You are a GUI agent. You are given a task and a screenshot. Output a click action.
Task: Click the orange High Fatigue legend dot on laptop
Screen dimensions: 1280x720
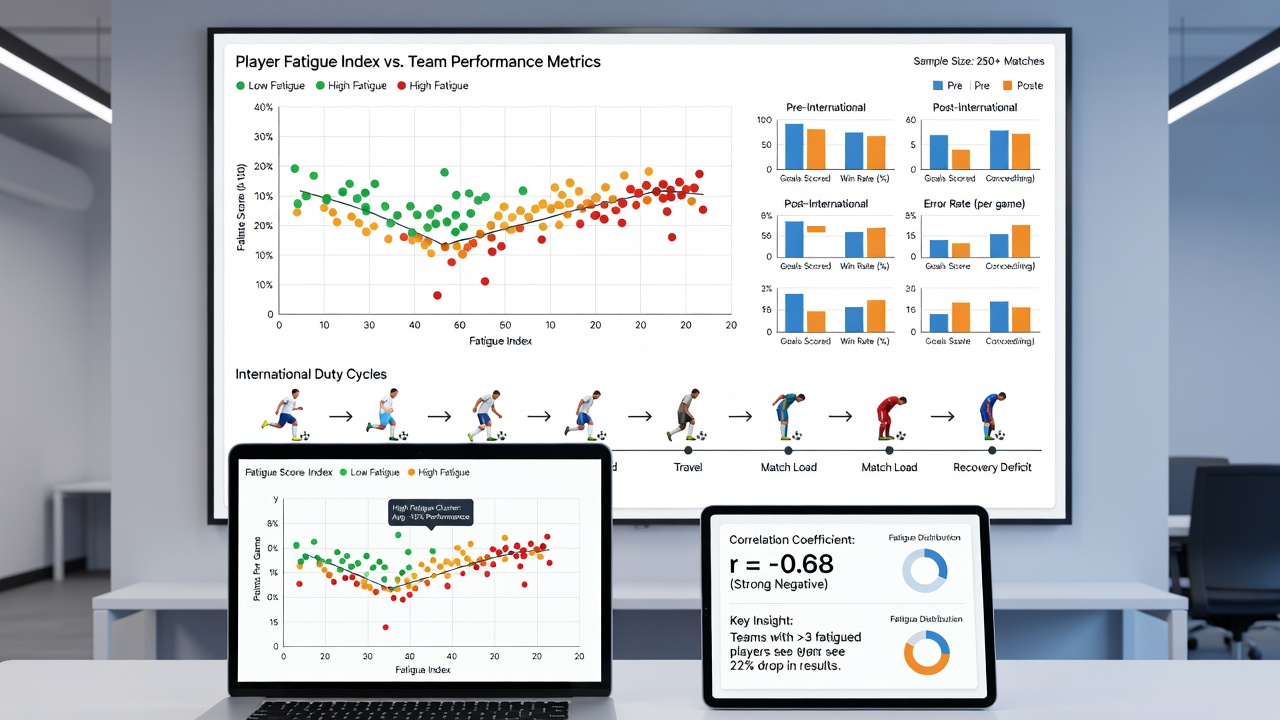(x=409, y=472)
